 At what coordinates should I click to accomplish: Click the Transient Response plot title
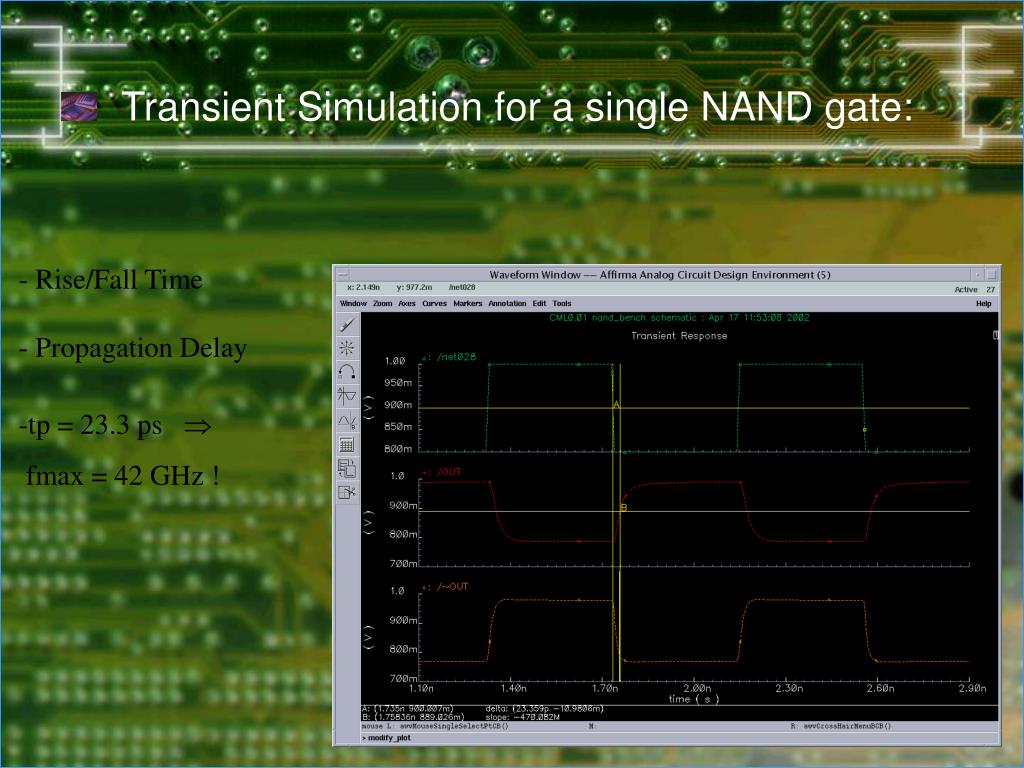(x=679, y=336)
